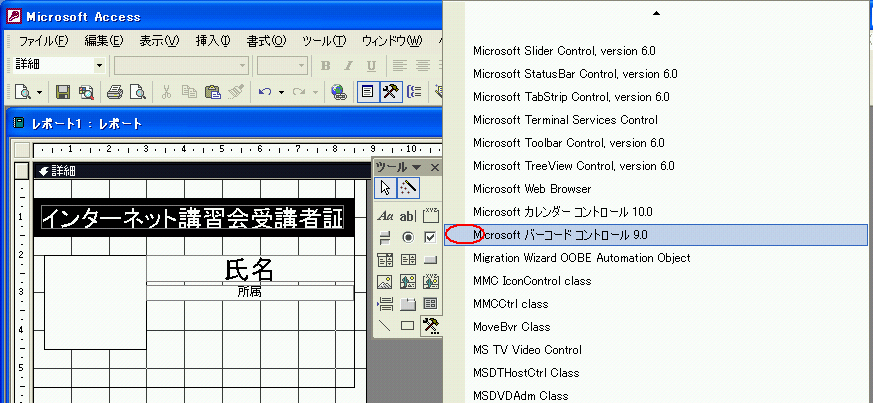Select the Image tool in toolbox
The image size is (873, 403).
[385, 282]
